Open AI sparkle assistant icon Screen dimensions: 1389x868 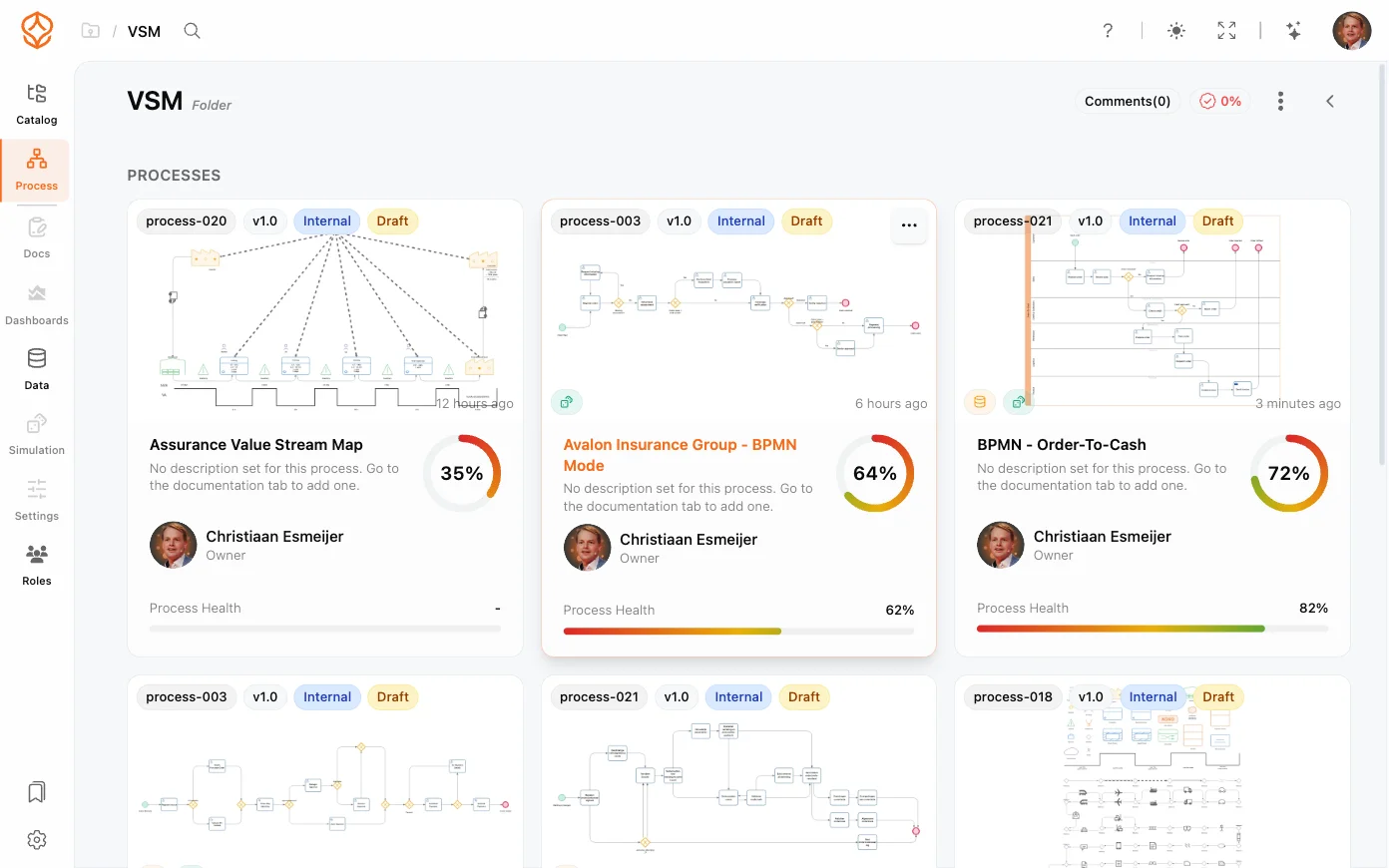pyautogui.click(x=1294, y=31)
